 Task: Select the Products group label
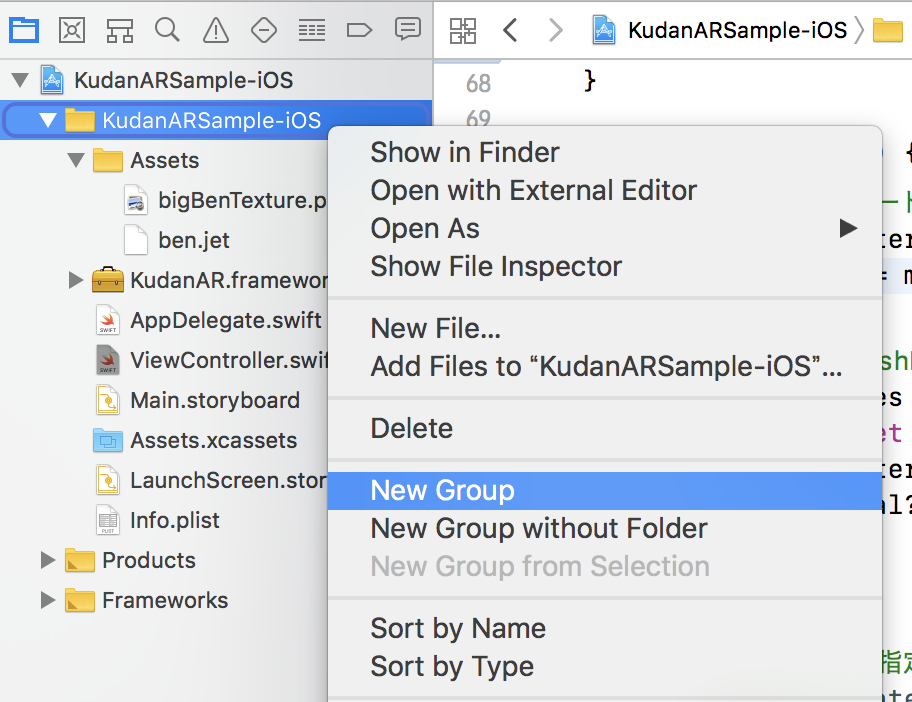(149, 560)
